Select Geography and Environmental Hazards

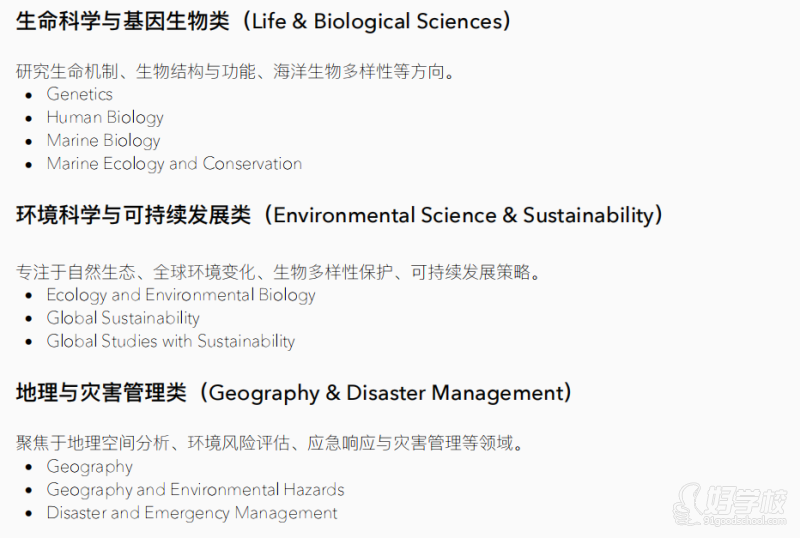pyautogui.click(x=195, y=490)
